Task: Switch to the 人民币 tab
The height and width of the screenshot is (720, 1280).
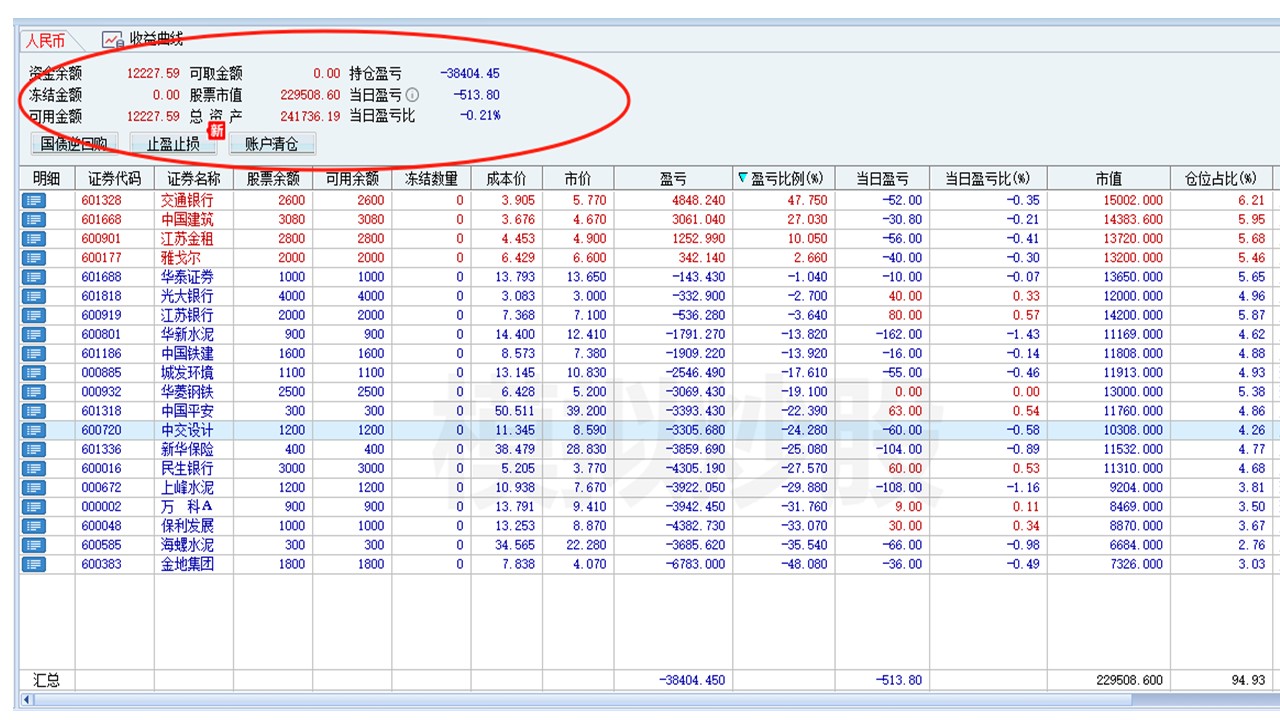Action: [x=46, y=41]
